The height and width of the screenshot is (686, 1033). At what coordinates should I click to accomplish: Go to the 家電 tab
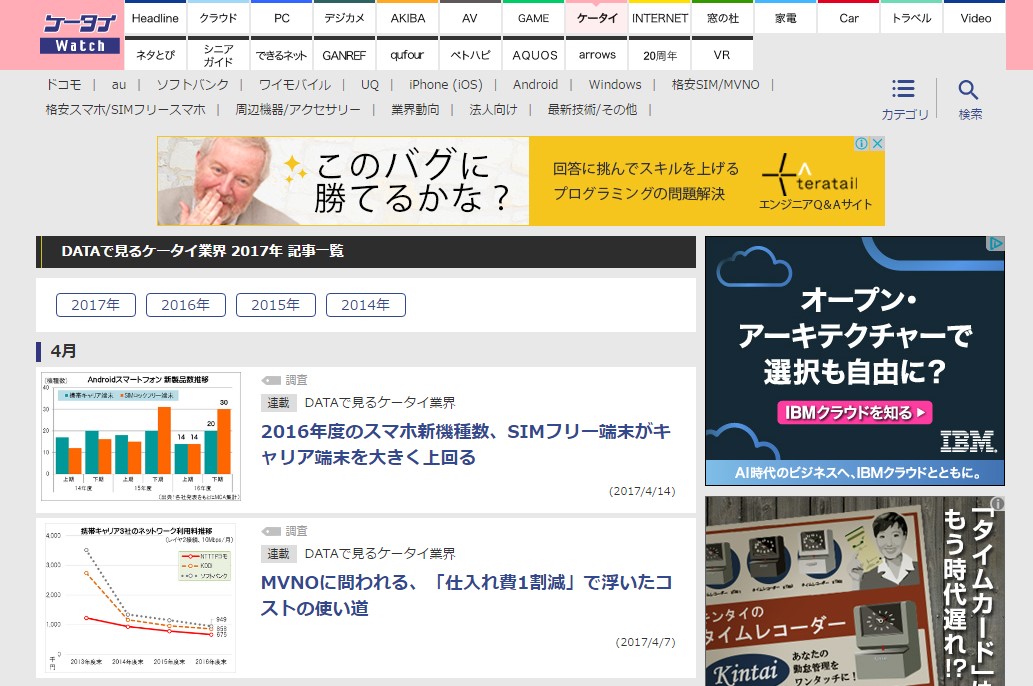(x=786, y=18)
